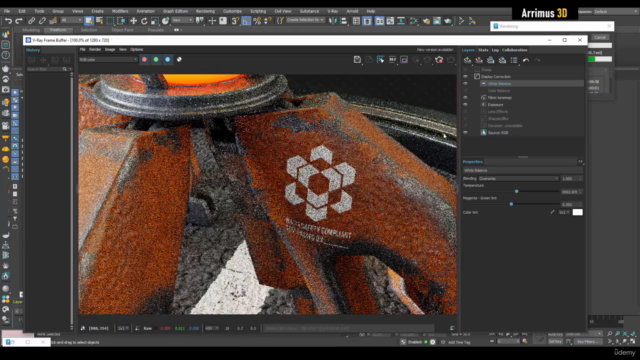Viewport: 640px width, 360px height.
Task: Click the save layer preset icon
Action: point(491,60)
